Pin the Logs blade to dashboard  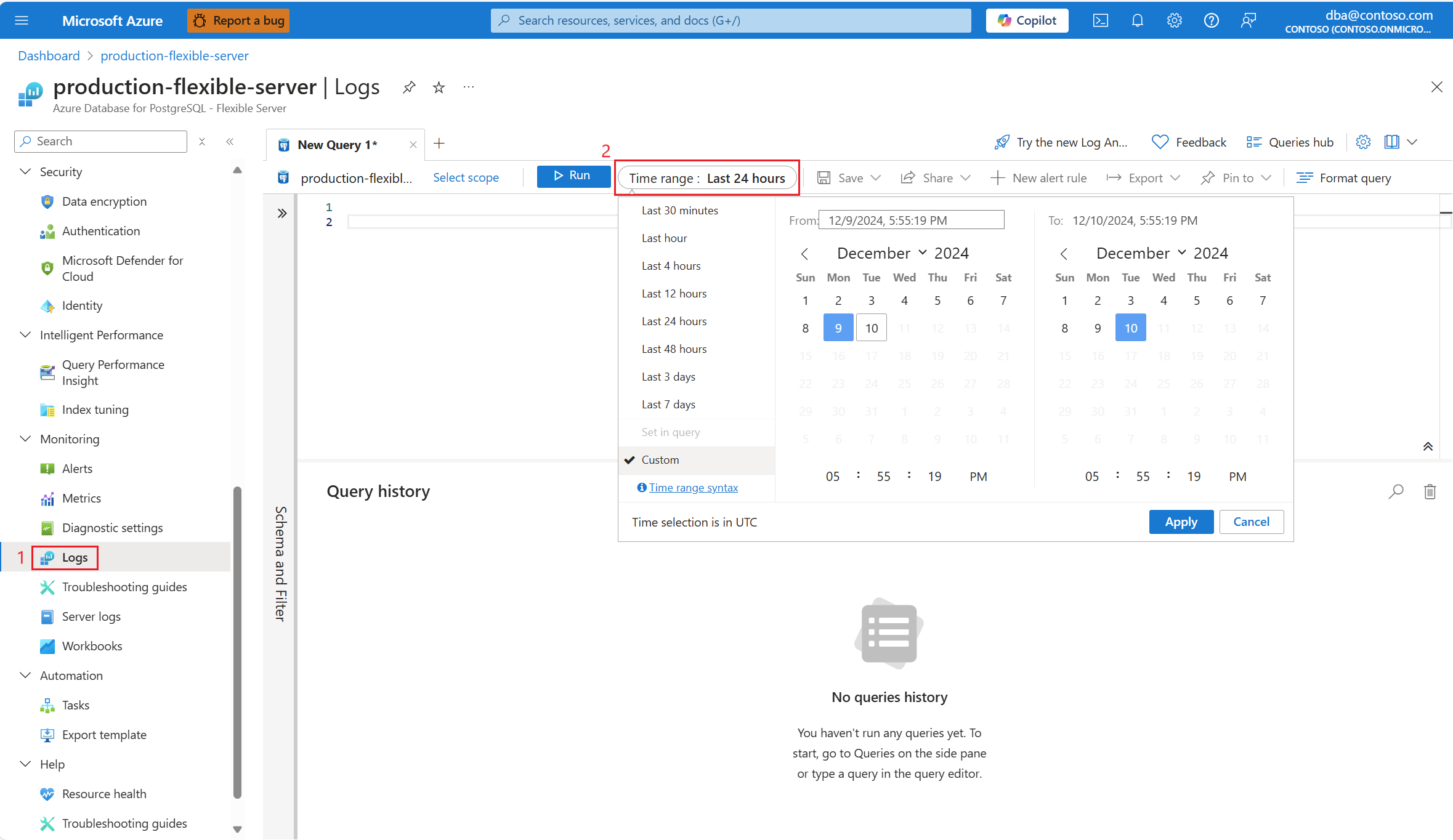(409, 87)
